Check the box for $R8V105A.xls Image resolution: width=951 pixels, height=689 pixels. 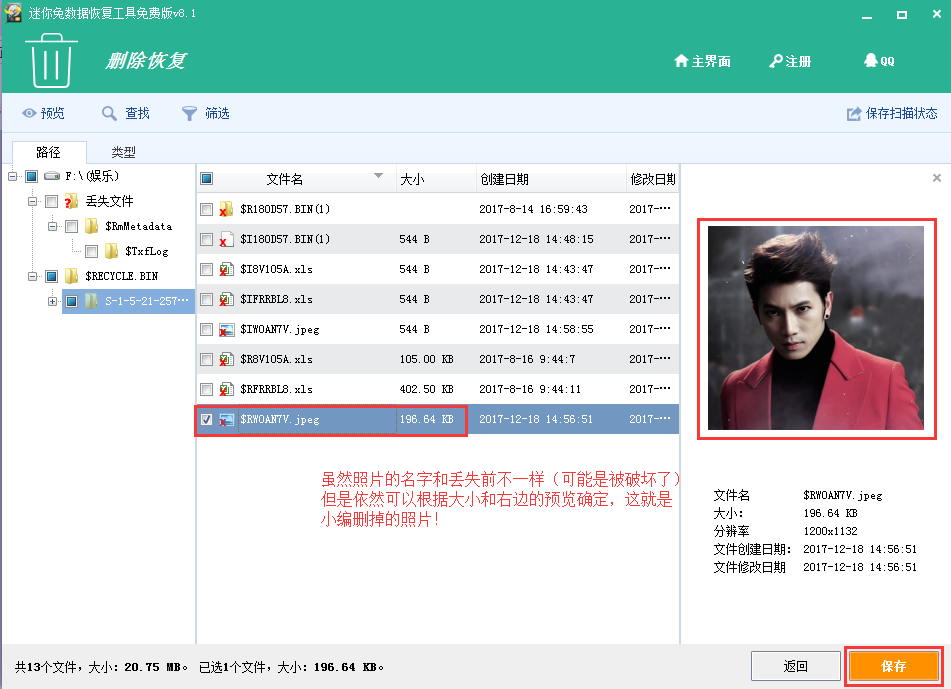point(206,359)
